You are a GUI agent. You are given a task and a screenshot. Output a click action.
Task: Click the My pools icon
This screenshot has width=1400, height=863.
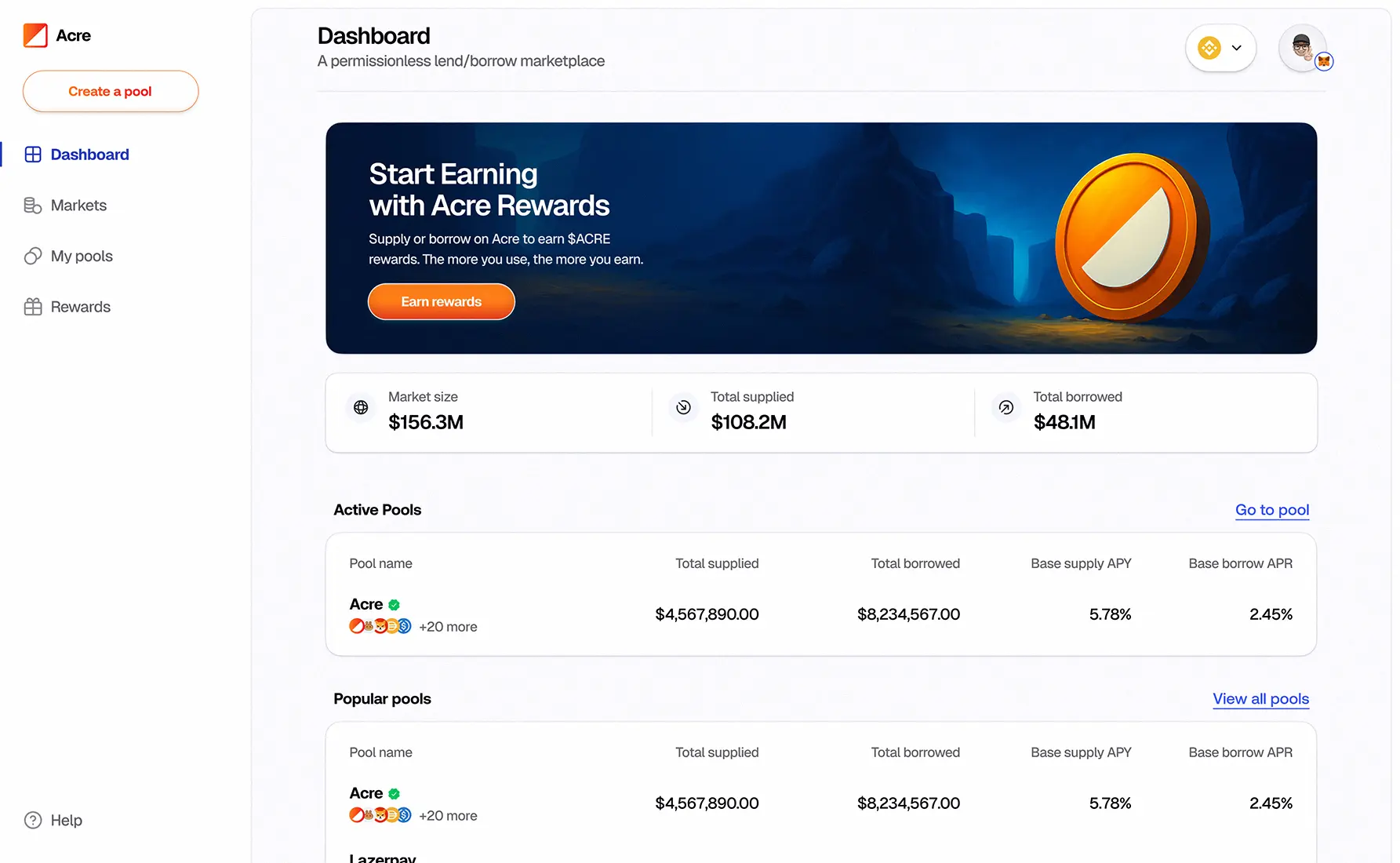click(33, 257)
